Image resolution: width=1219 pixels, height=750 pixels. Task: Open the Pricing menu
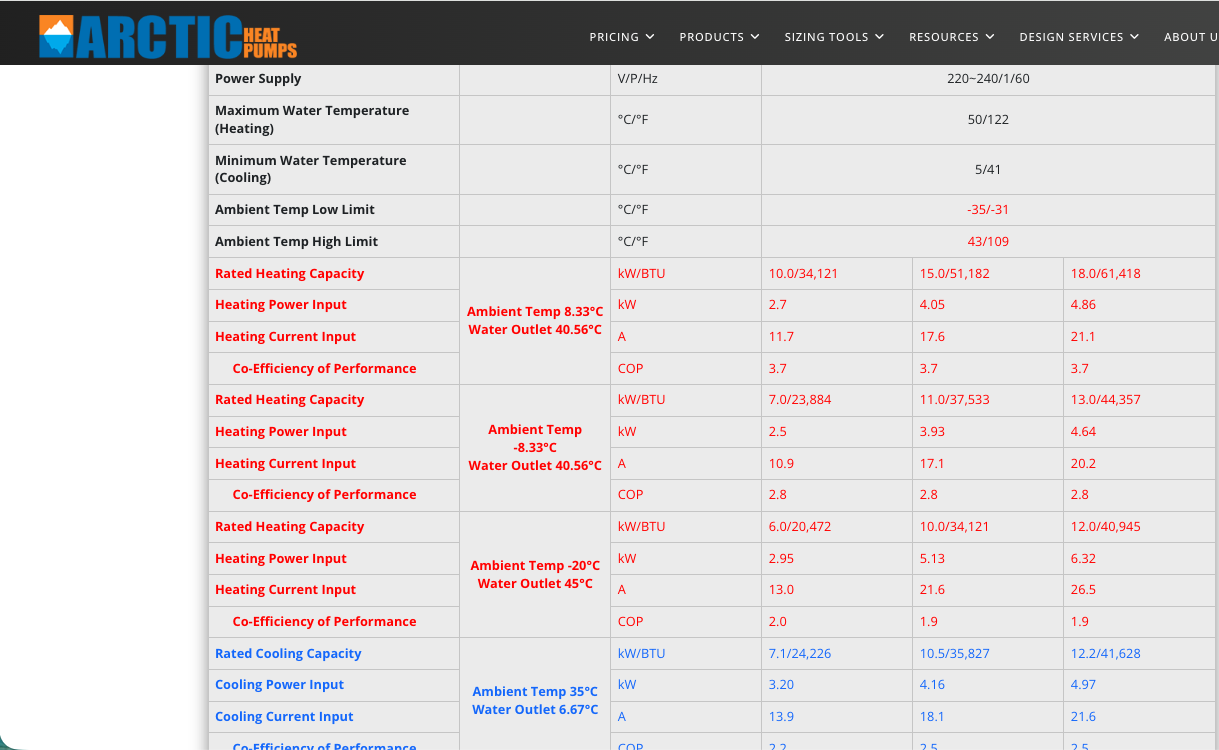(x=622, y=37)
